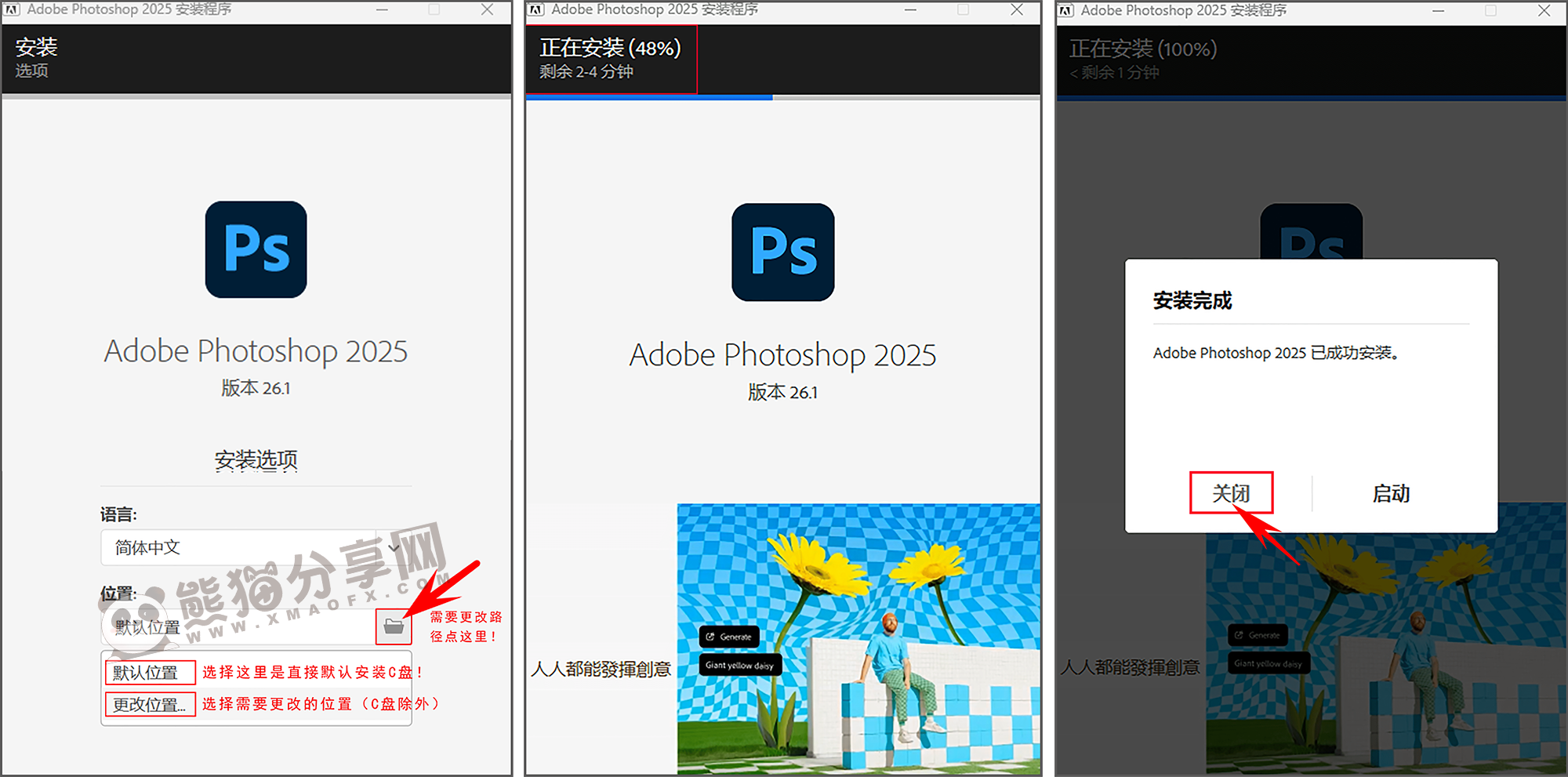
Task: Click the Adobe logo on the completion window title bar
Action: coord(1065,11)
